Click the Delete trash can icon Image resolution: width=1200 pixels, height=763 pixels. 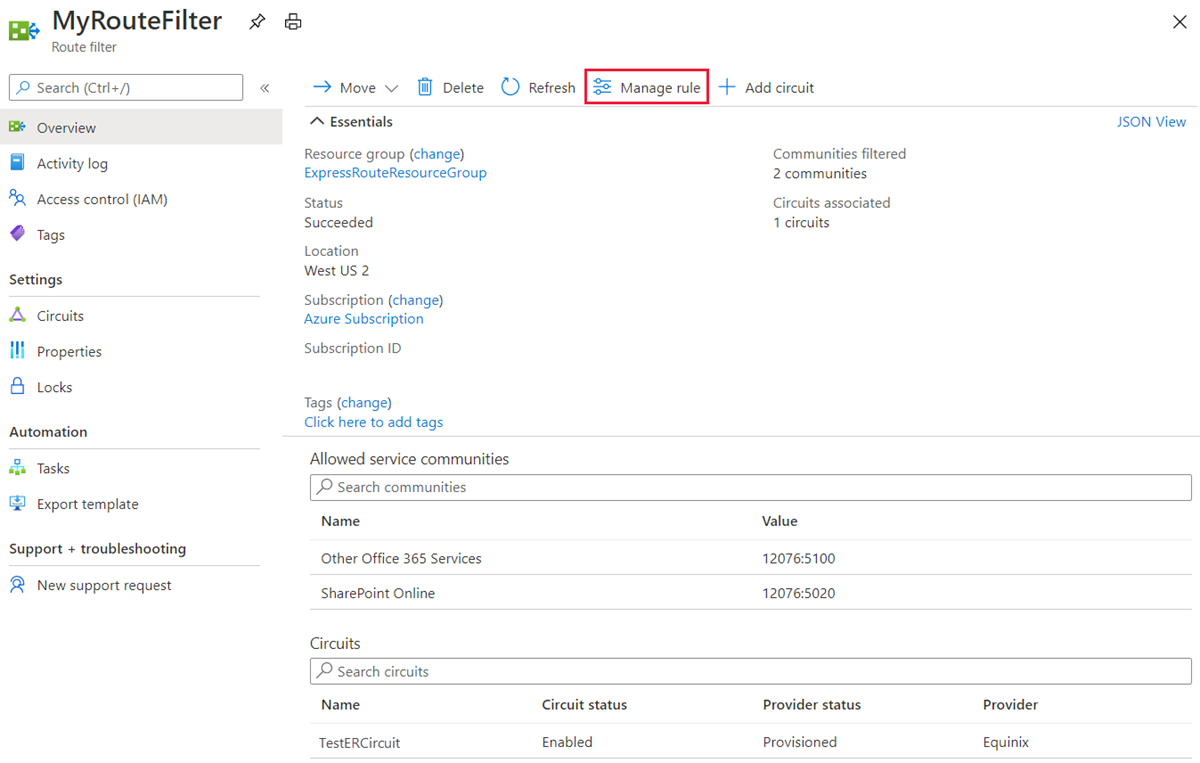pos(425,88)
